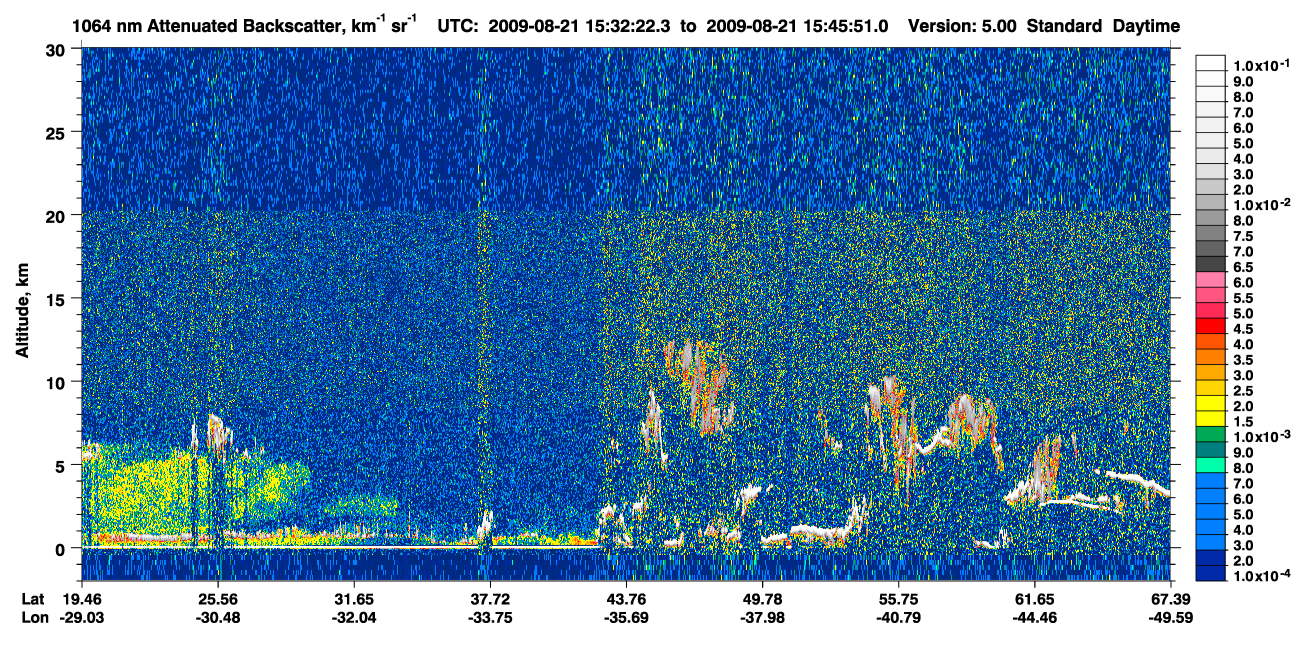Image resolution: width=1300 pixels, height=667 pixels.
Task: Click the 'Lon' row label
Action: tap(35, 617)
